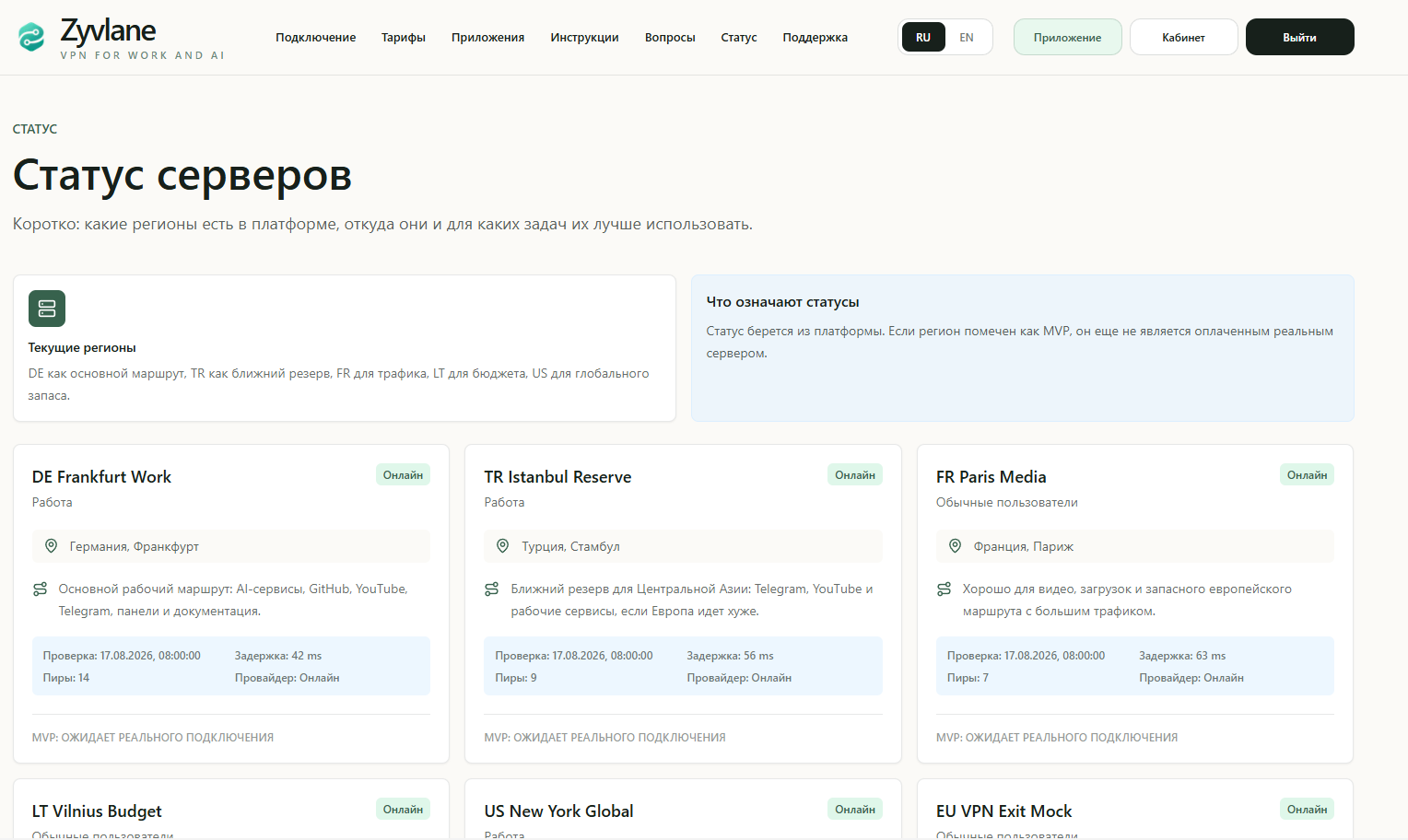Screen dimensions: 1408x840
Task: Click Франция, Париж location text
Action: [1024, 547]
